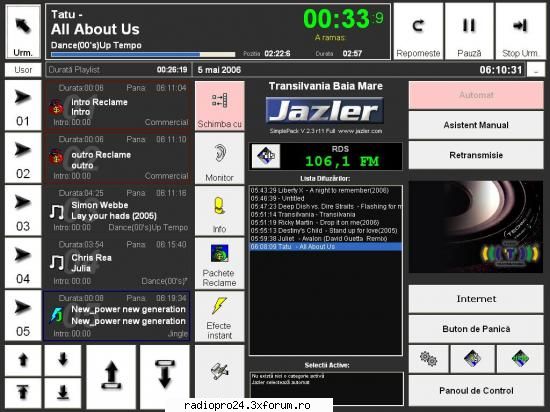Select intro Reclame playlist item

pos(118,105)
